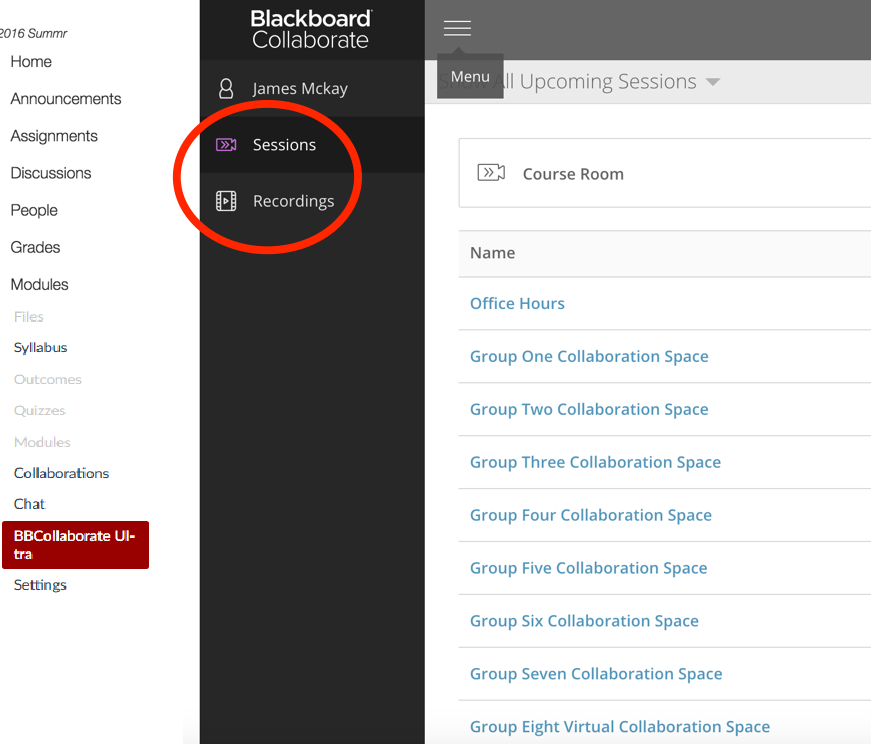Open the greyed Quizzes link
Viewport: 871px width, 744px height.
(40, 411)
